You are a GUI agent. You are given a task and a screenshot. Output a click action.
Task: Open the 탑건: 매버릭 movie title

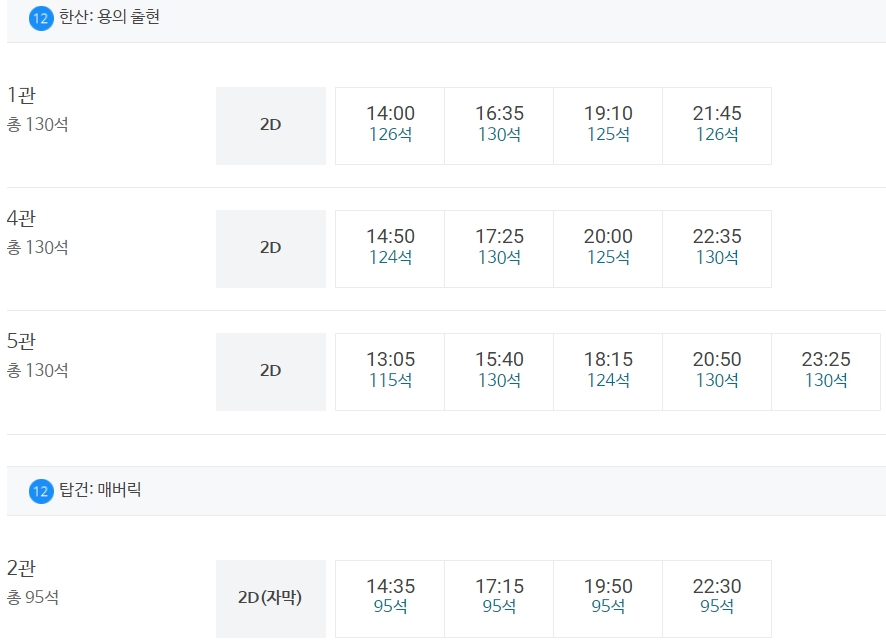tap(100, 489)
